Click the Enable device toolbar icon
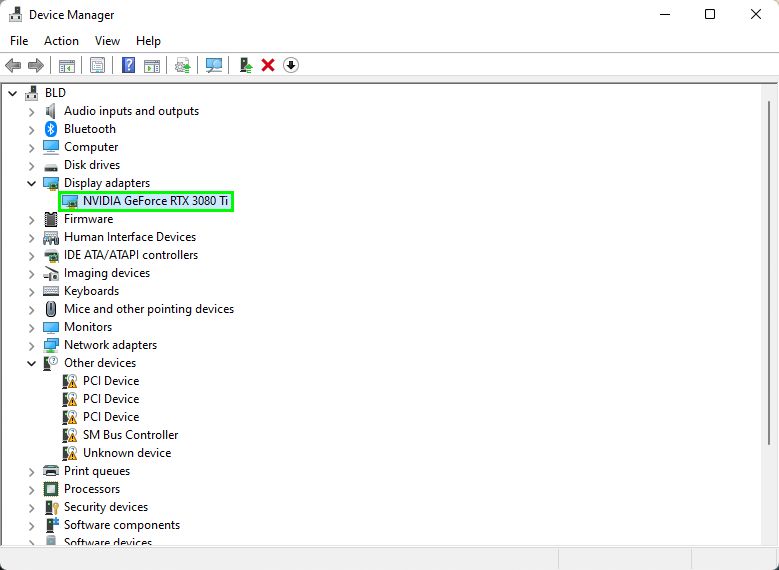 (246, 65)
